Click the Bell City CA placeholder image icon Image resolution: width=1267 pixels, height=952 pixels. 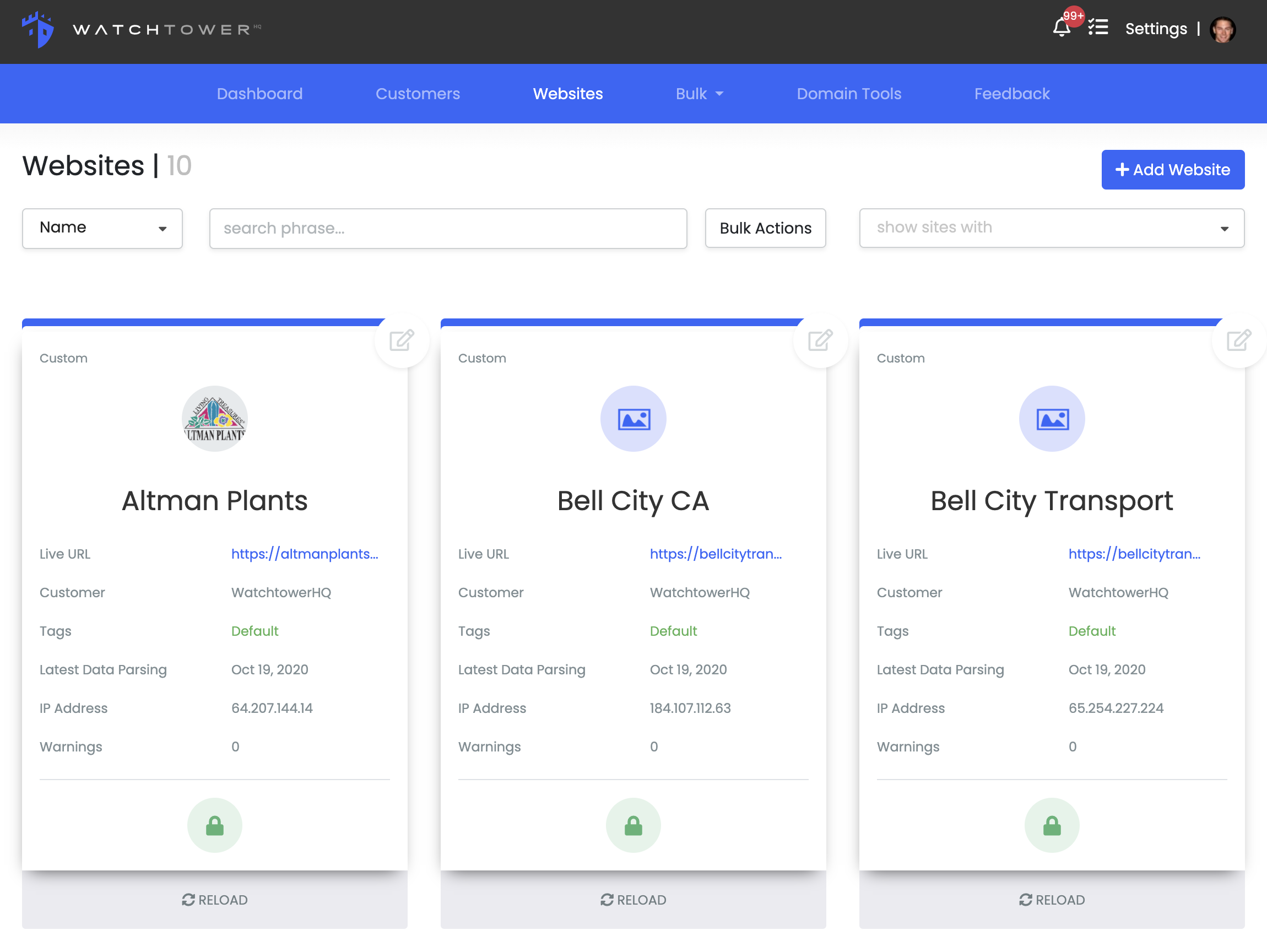633,419
